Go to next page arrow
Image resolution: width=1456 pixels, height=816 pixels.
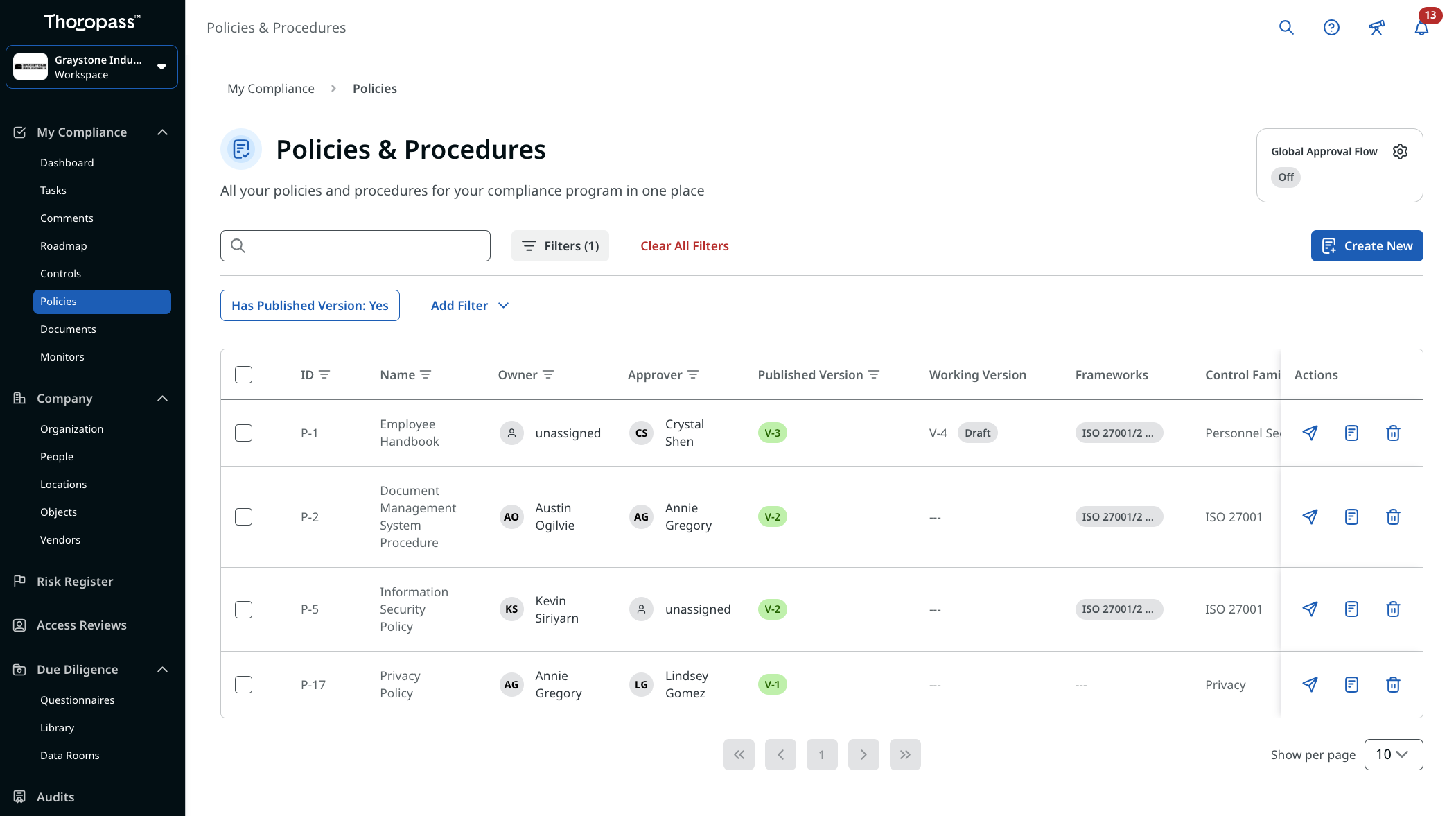pos(863,754)
